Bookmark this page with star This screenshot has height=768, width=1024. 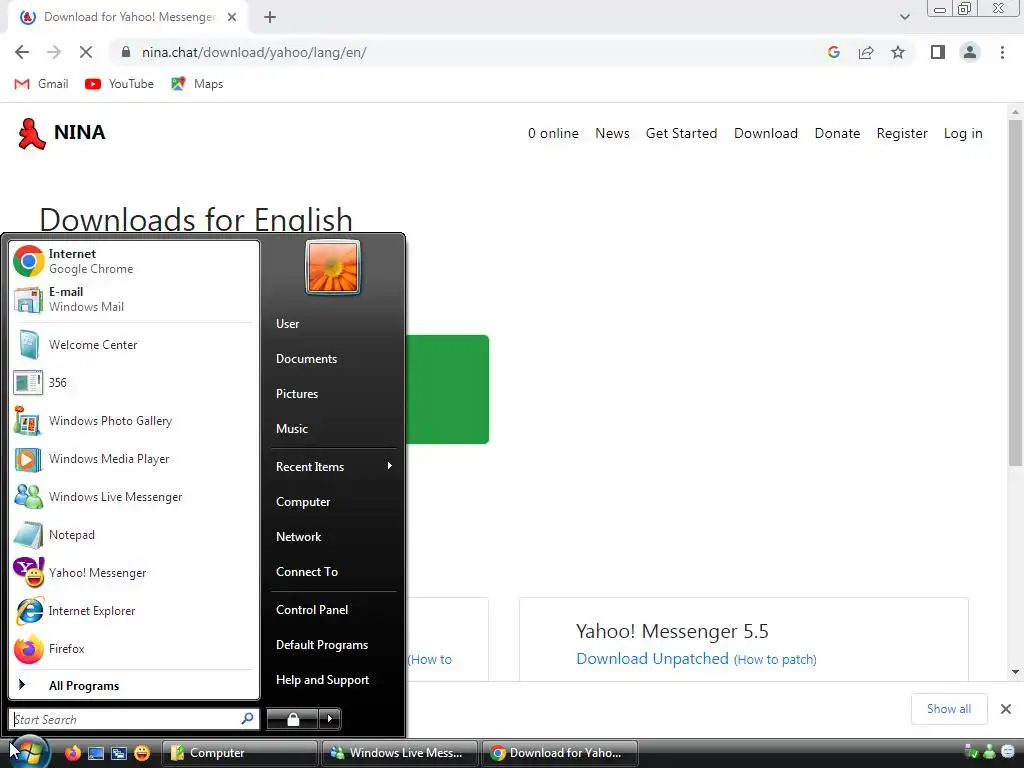click(x=898, y=52)
